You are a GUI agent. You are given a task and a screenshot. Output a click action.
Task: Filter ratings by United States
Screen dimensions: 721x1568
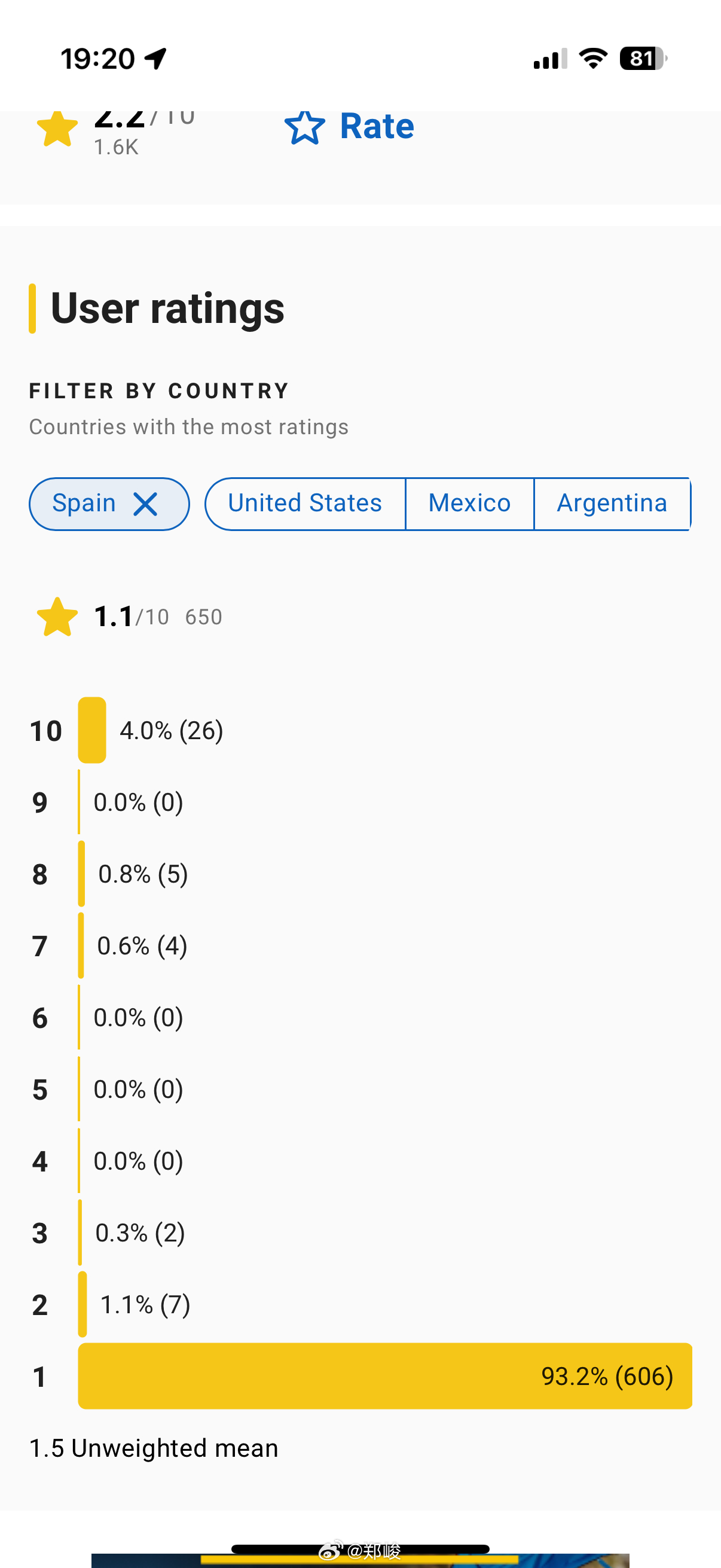(x=305, y=504)
